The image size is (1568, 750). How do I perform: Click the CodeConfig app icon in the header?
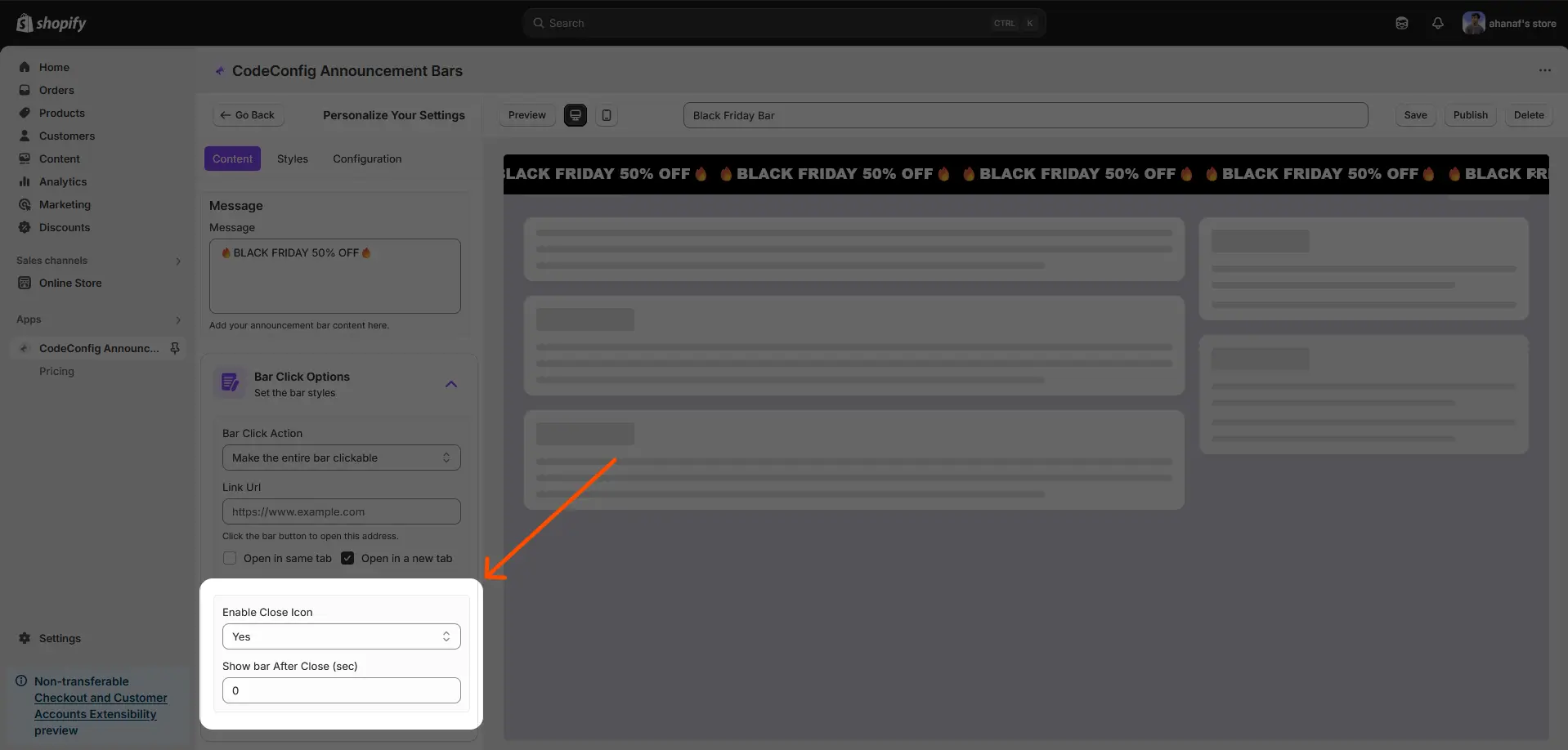pyautogui.click(x=219, y=71)
